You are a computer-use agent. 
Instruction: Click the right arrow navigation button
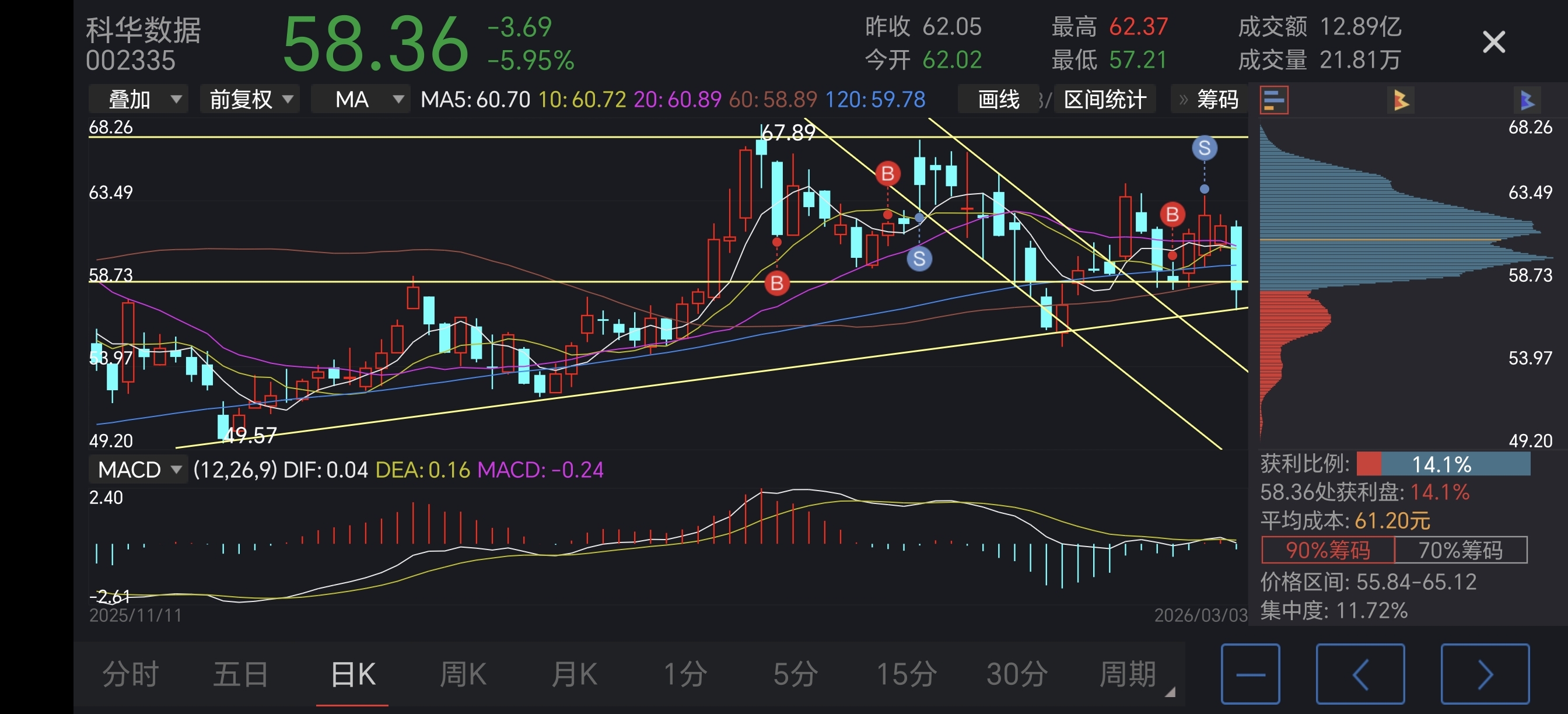coord(1485,674)
